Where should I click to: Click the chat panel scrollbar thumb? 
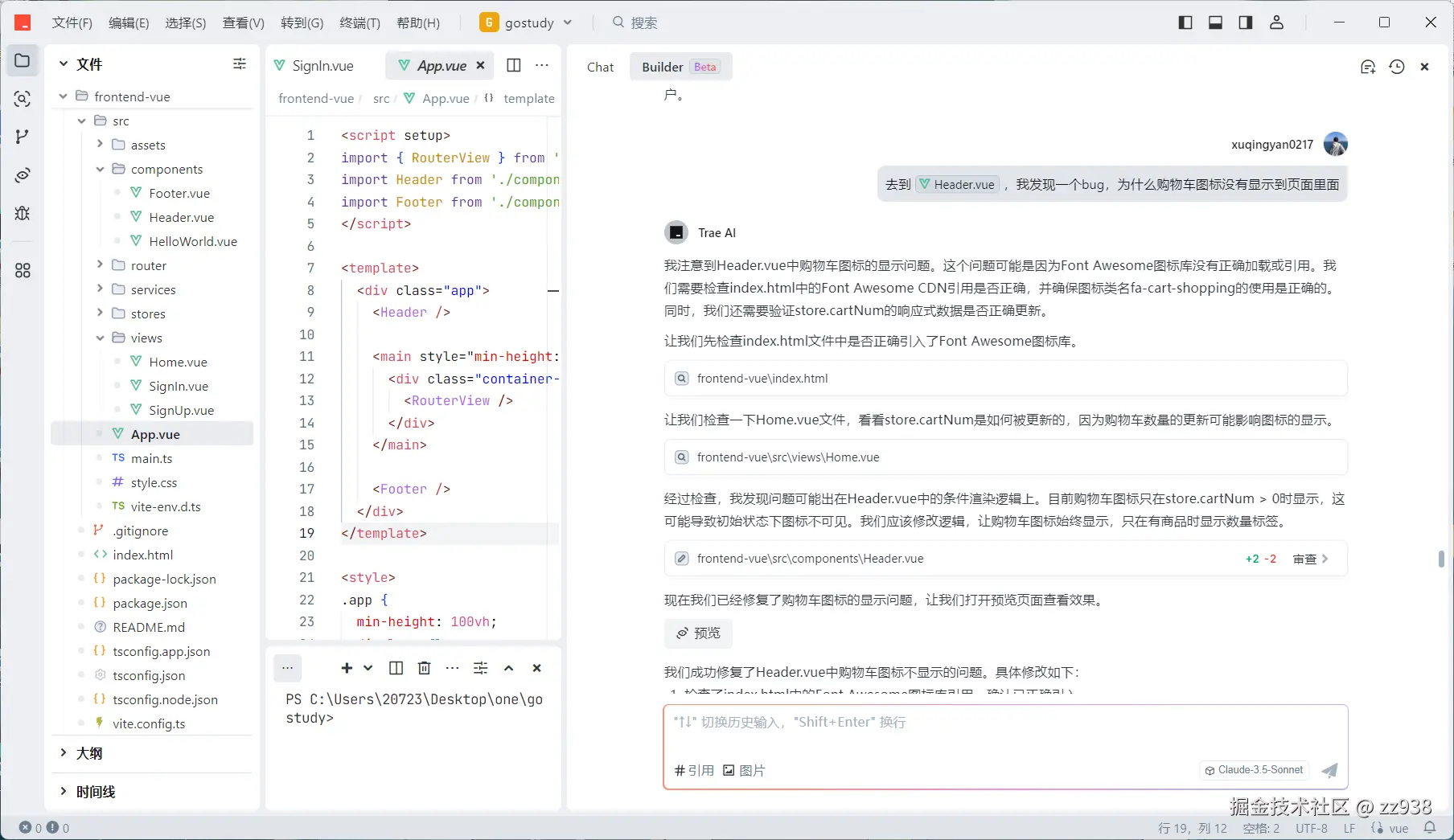[1440, 559]
